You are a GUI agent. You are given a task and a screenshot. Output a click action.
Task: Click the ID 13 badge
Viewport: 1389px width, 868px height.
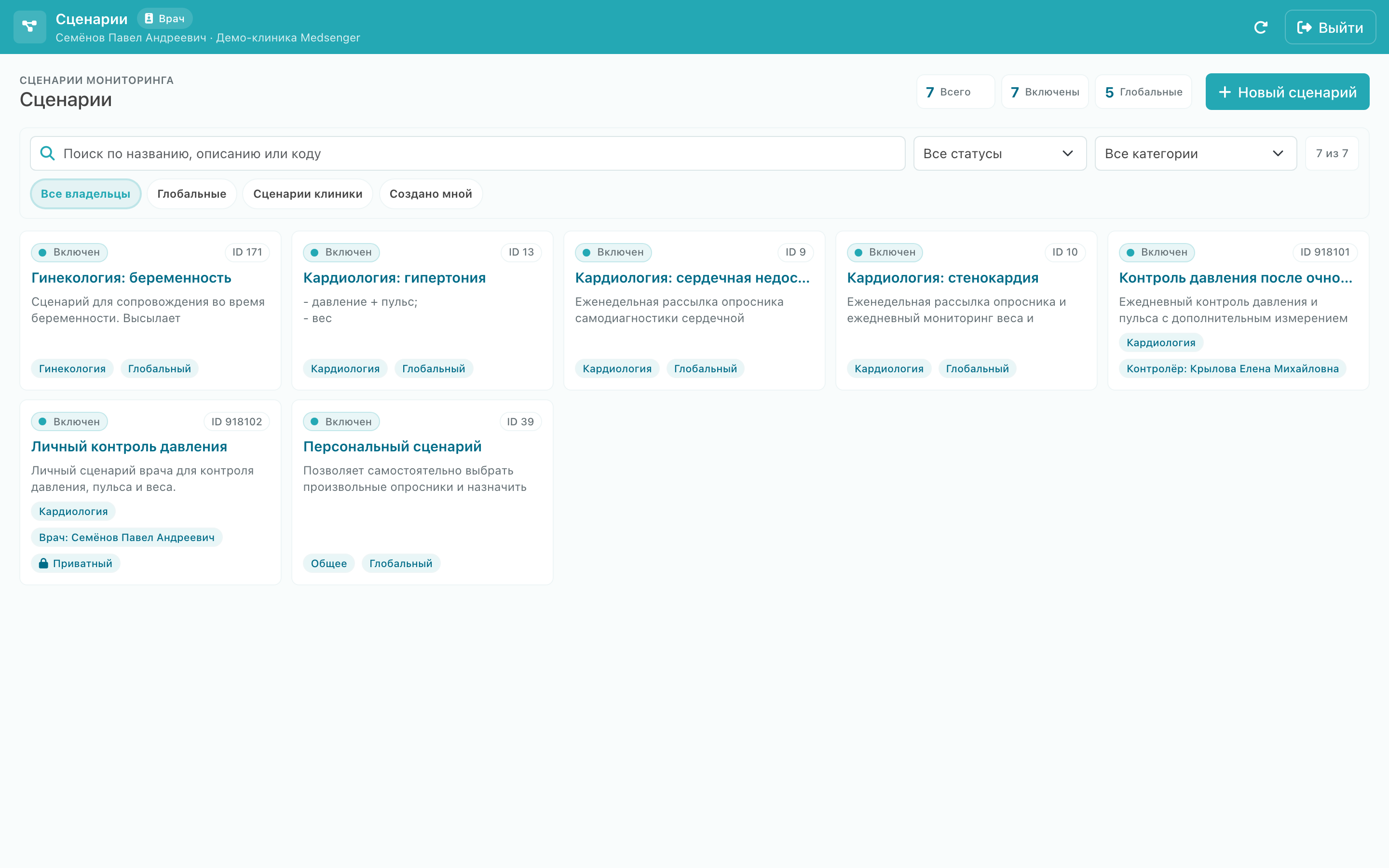tap(521, 252)
